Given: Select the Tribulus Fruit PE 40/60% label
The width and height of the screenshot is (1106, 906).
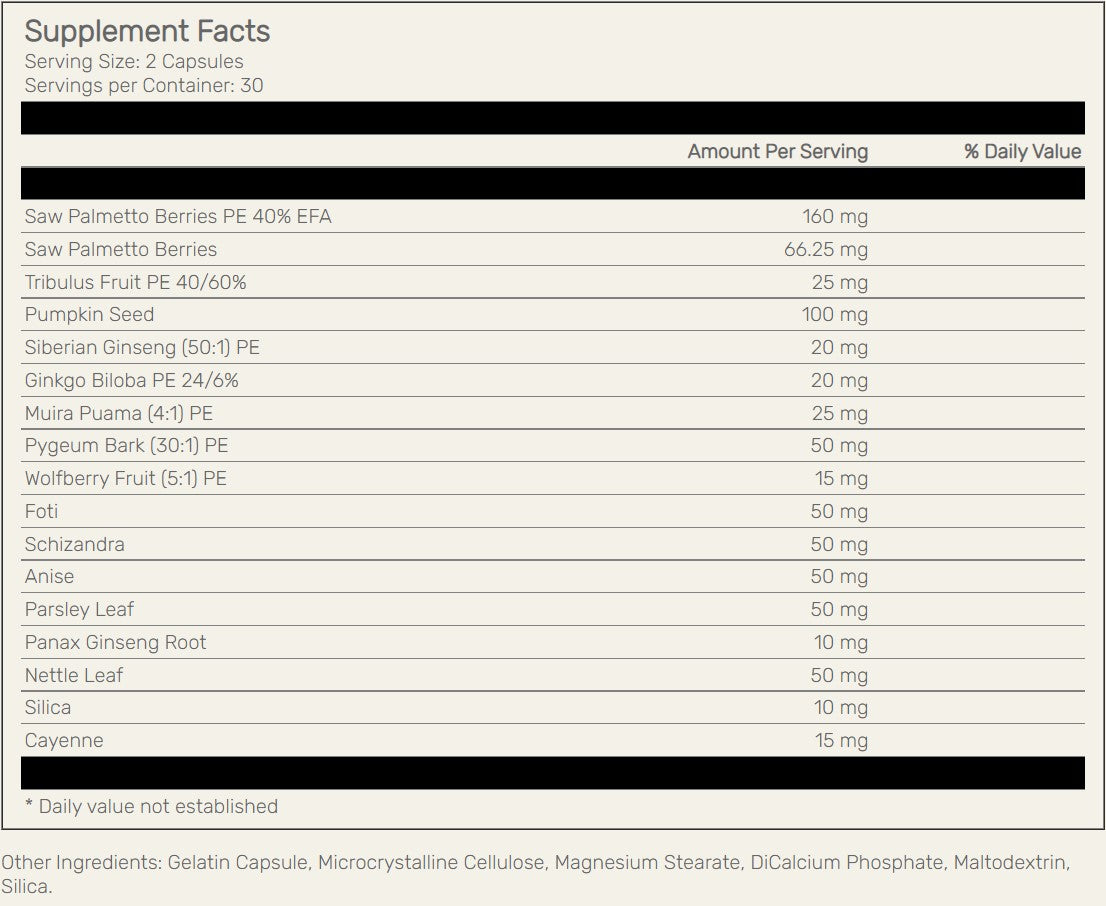Looking at the screenshot, I should coord(135,282).
